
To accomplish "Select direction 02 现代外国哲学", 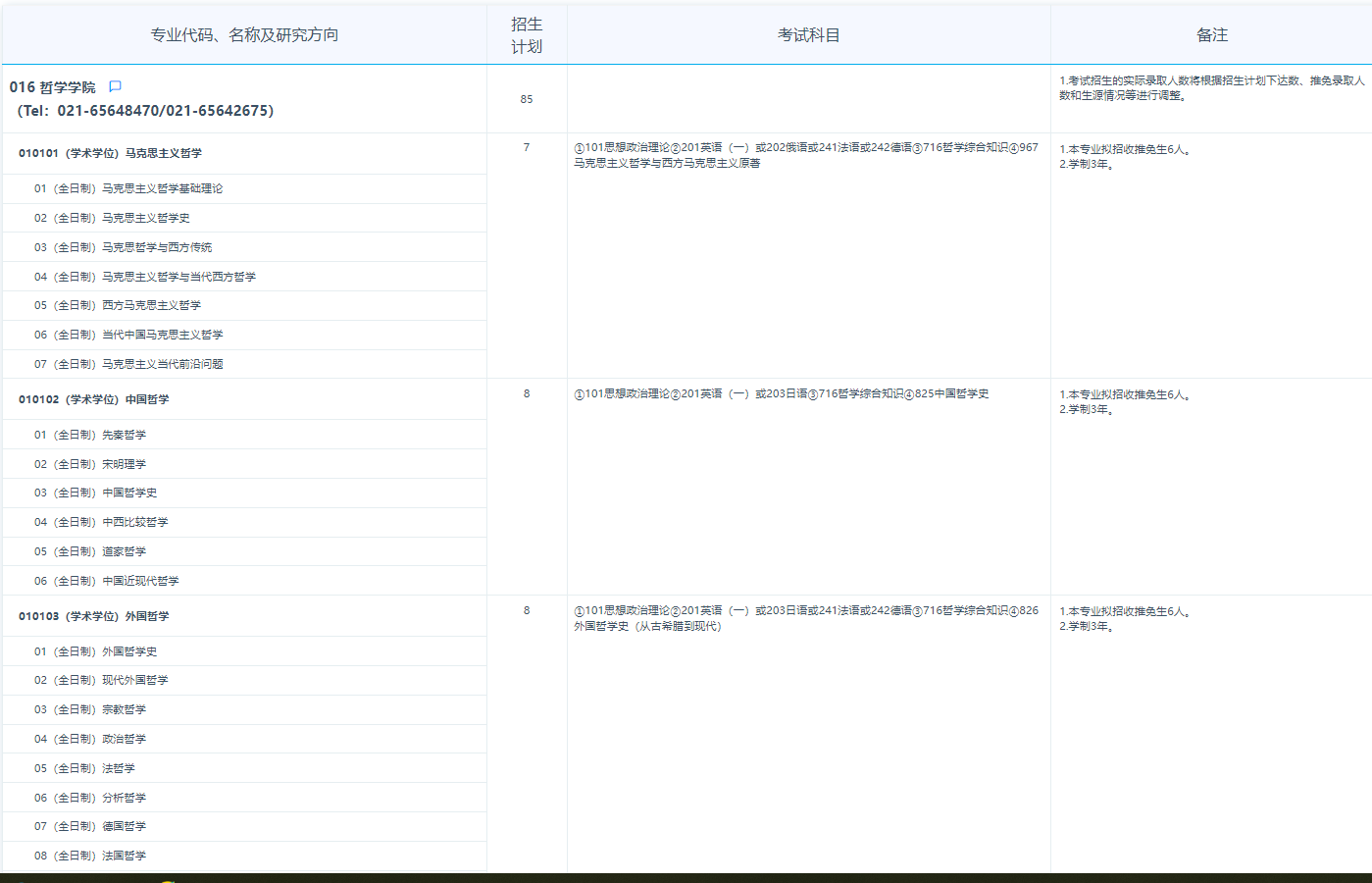I will click(x=101, y=680).
